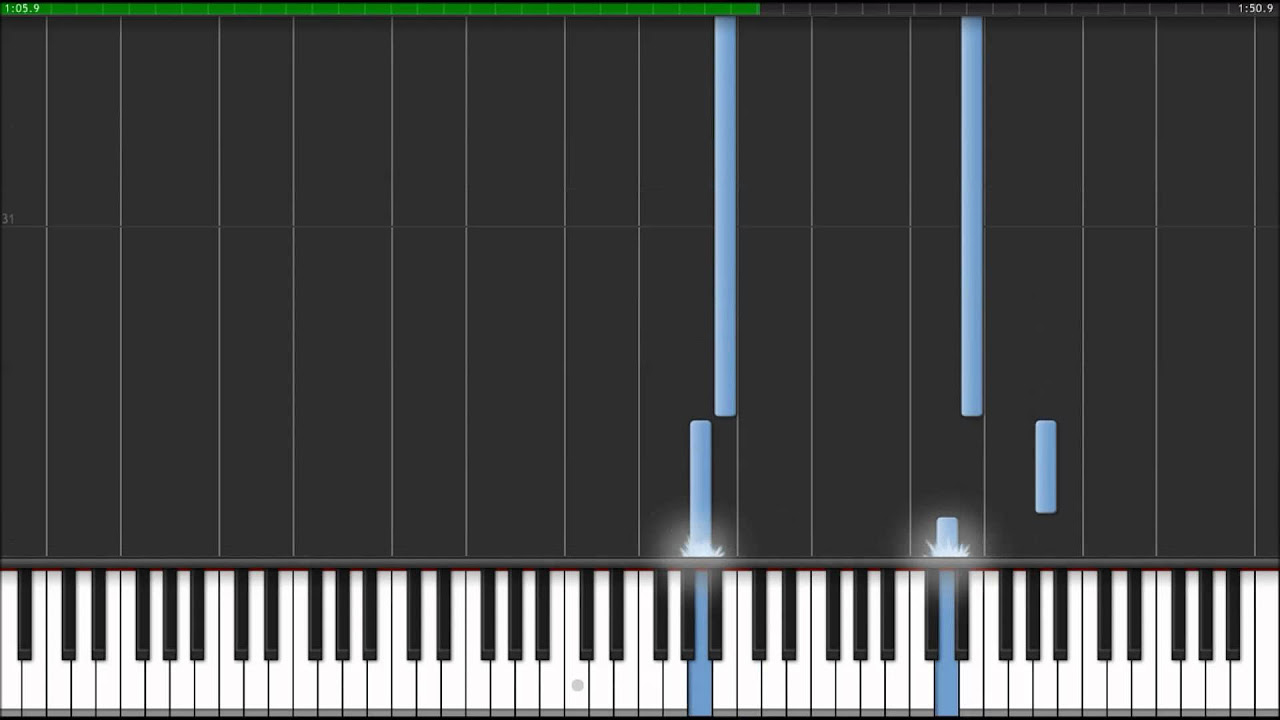
Task: Click the long falling note above E6
Action: 972,216
